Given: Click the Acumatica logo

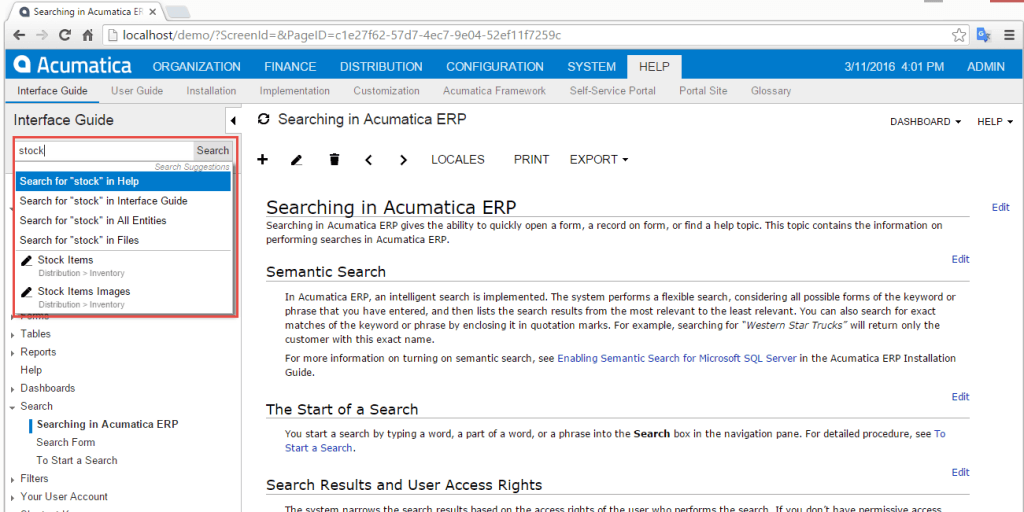Looking at the screenshot, I should click(72, 66).
